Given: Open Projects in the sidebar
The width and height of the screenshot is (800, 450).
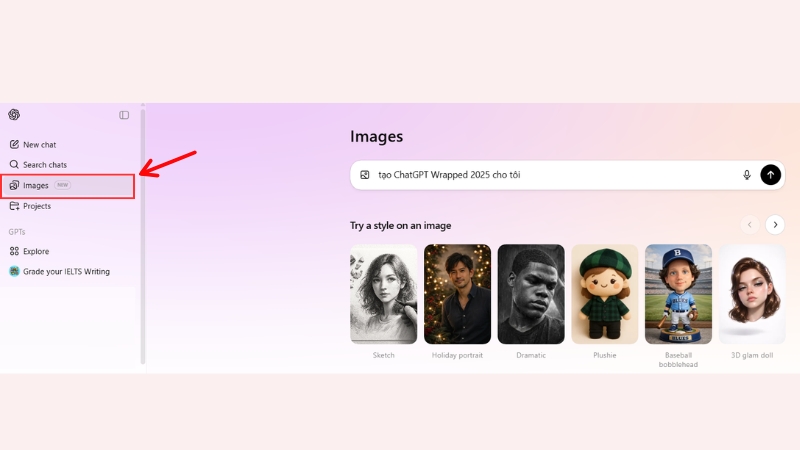Looking at the screenshot, I should click(x=37, y=206).
